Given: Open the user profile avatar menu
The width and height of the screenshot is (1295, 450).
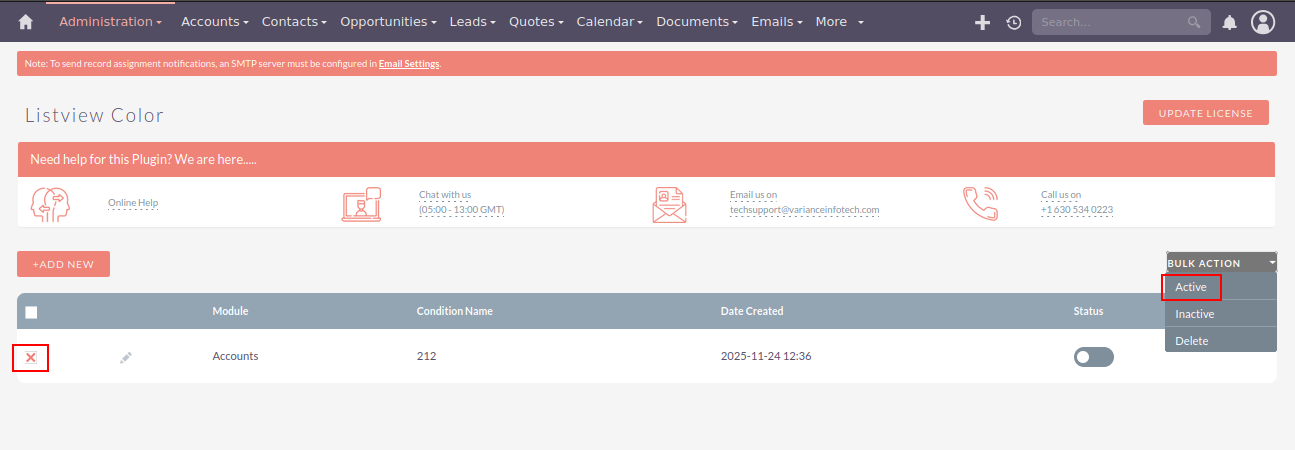Looking at the screenshot, I should point(1263,22).
